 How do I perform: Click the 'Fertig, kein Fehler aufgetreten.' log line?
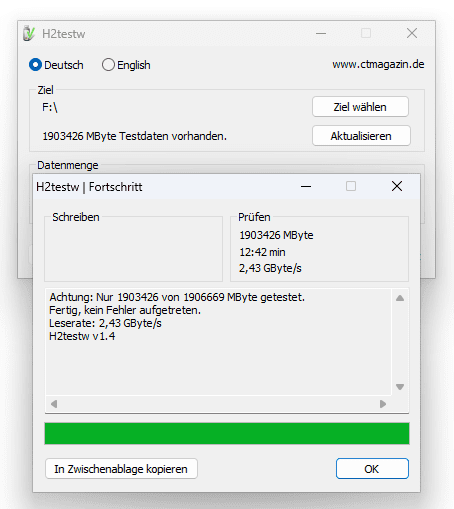[x=125, y=310]
